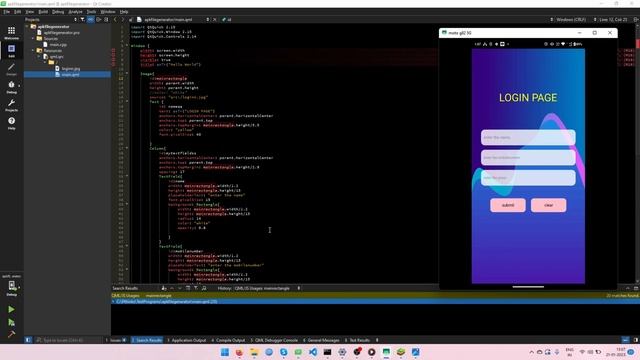The height and width of the screenshot is (360, 640).
Task: Open Visual Studio Code from the taskbar
Action: pos(313,352)
